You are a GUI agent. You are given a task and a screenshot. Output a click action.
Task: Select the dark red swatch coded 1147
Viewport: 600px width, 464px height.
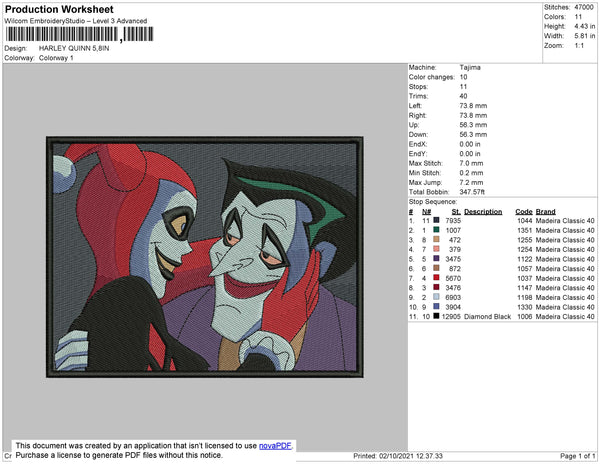click(435, 287)
